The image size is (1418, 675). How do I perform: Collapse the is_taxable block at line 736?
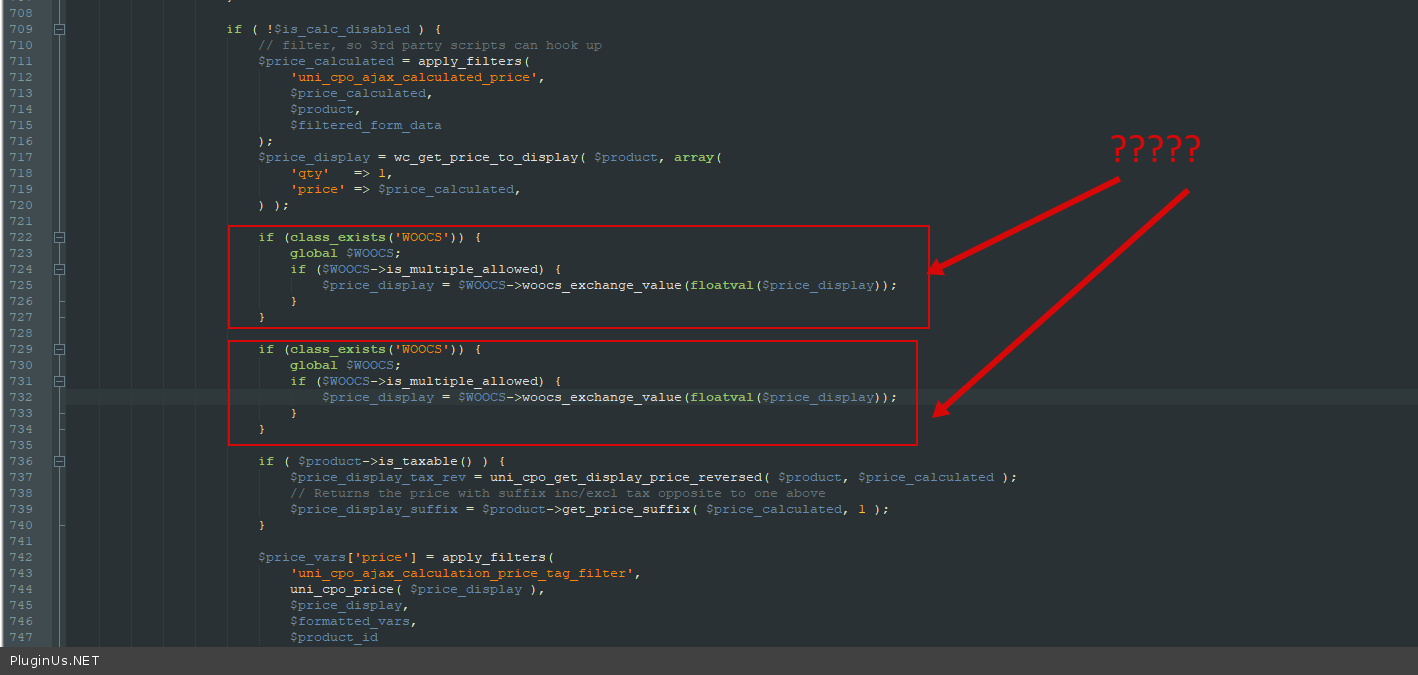59,461
